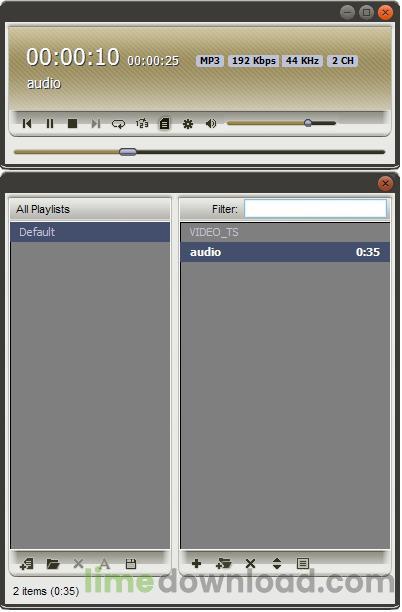Viewport: 402px width, 612px height.
Task: Sort tracks with the up-down arrows icon
Action: (x=277, y=563)
